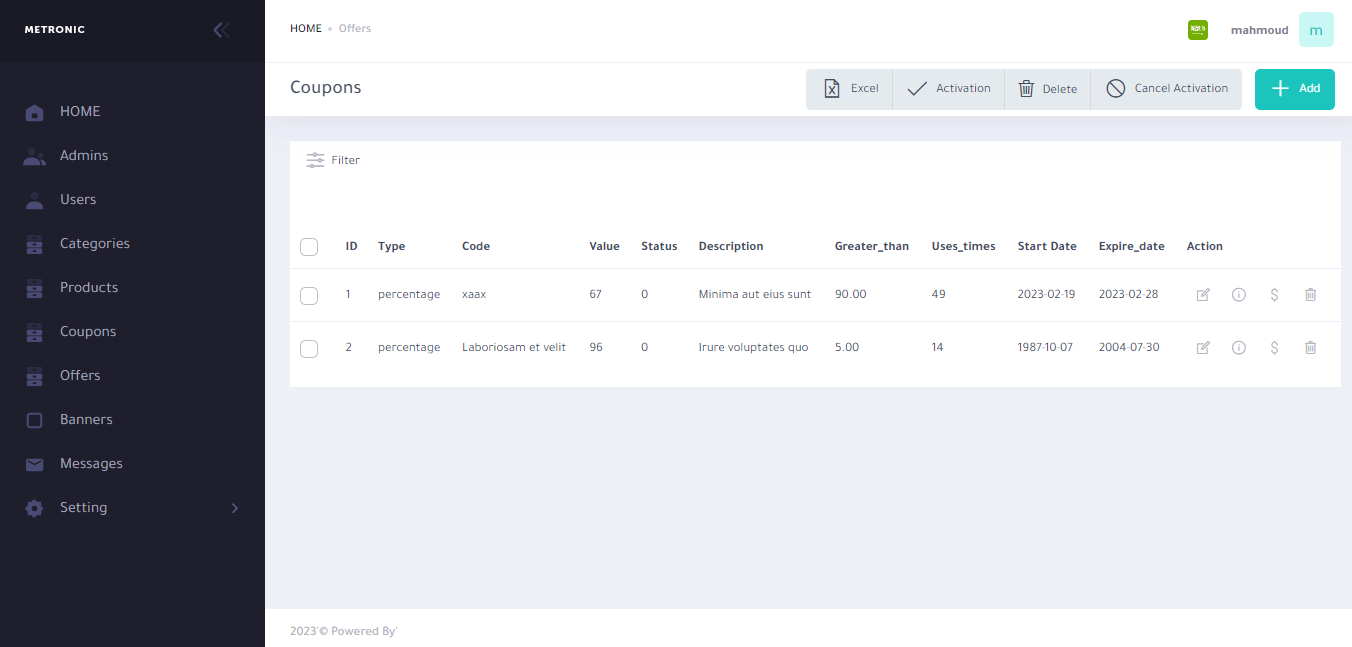Click the Delete toolbar button
Viewport: 1352px width, 647px height.
point(1047,89)
